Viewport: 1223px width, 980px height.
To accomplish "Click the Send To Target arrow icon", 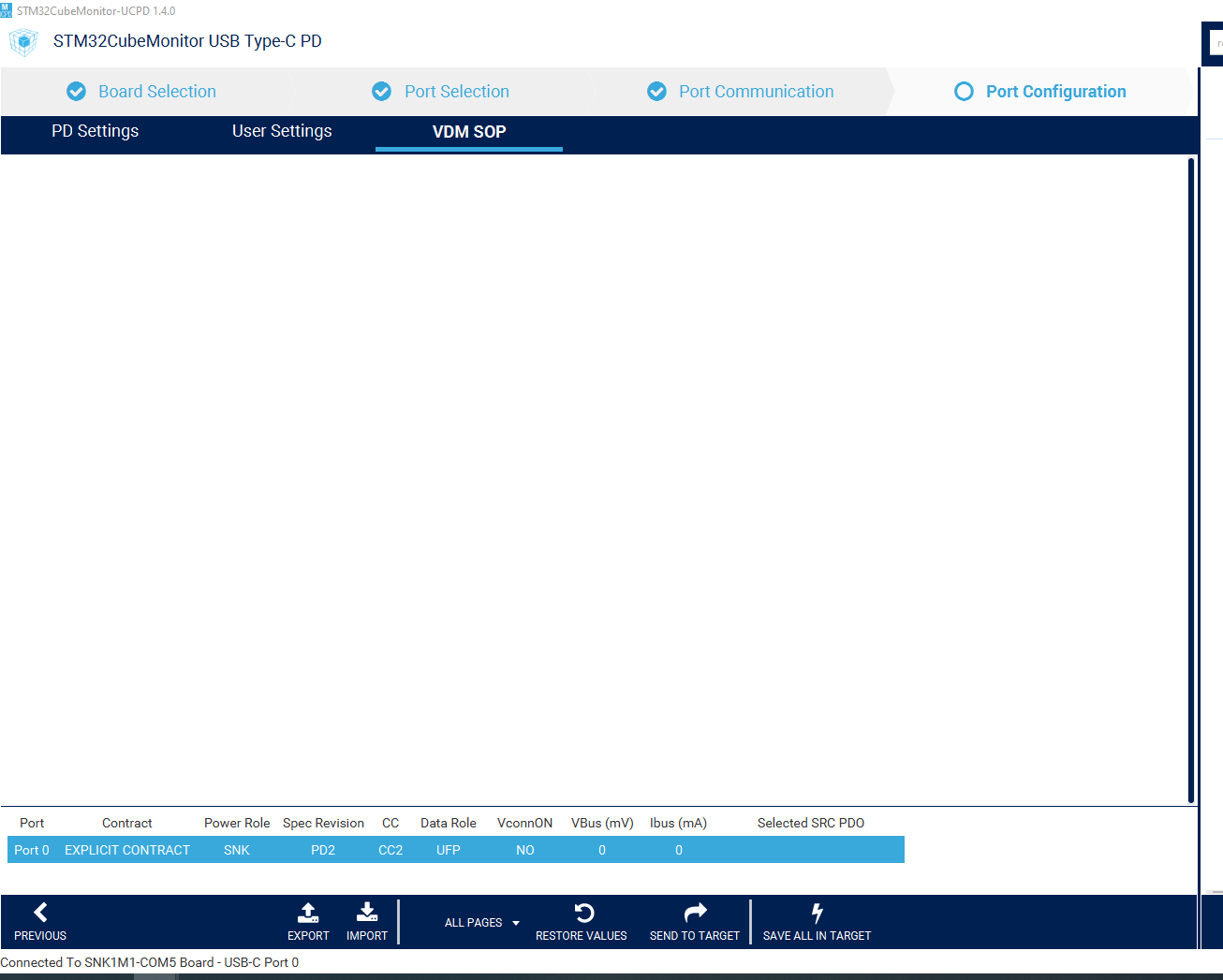I will pos(695,913).
